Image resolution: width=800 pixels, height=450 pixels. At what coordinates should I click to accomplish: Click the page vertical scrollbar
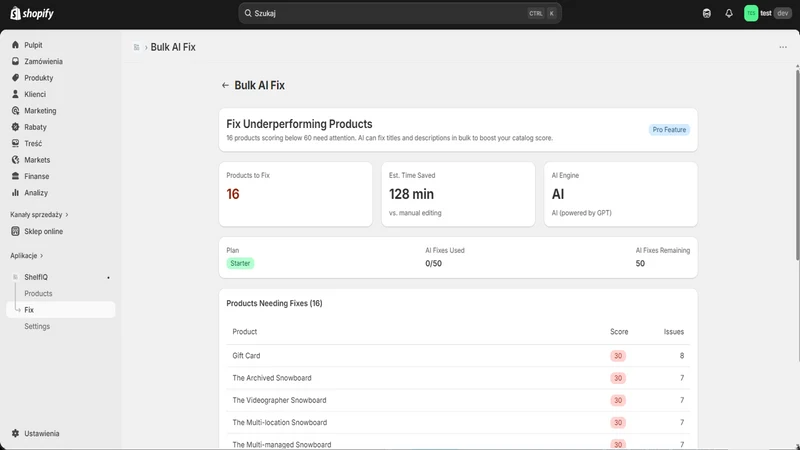(797, 163)
